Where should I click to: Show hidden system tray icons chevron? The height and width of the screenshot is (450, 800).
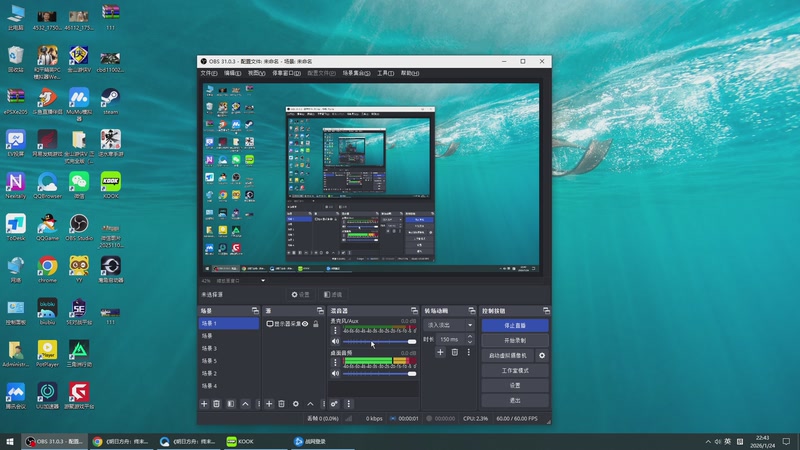tap(708, 441)
